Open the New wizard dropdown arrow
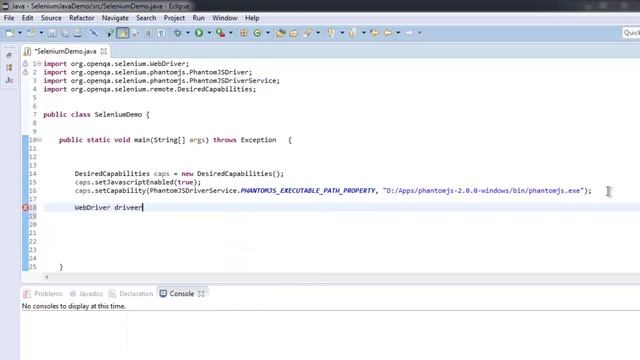This screenshot has height=360, width=640. pos(20,33)
